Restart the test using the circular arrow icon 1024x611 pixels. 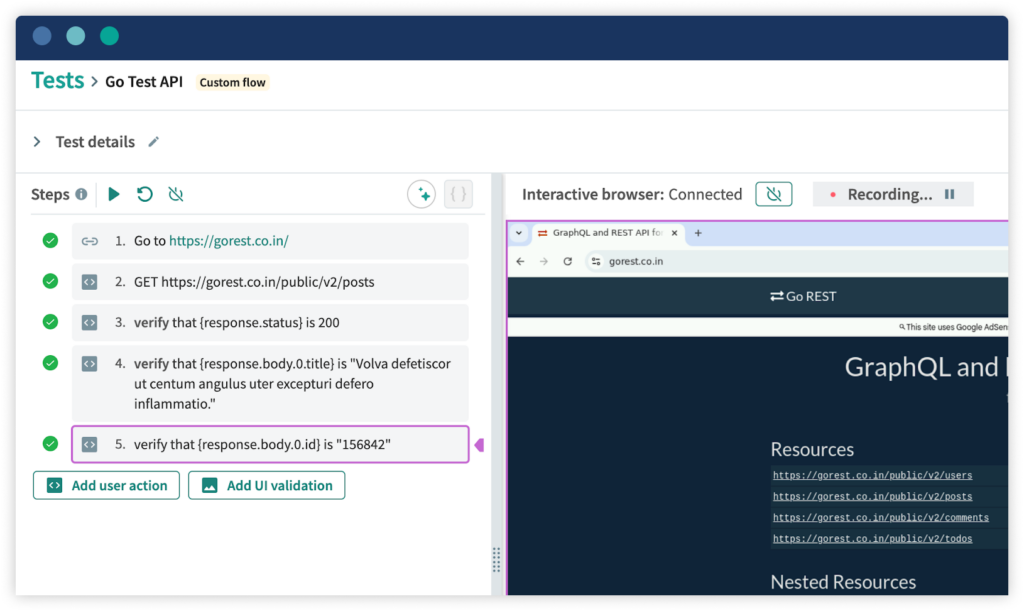pos(145,194)
